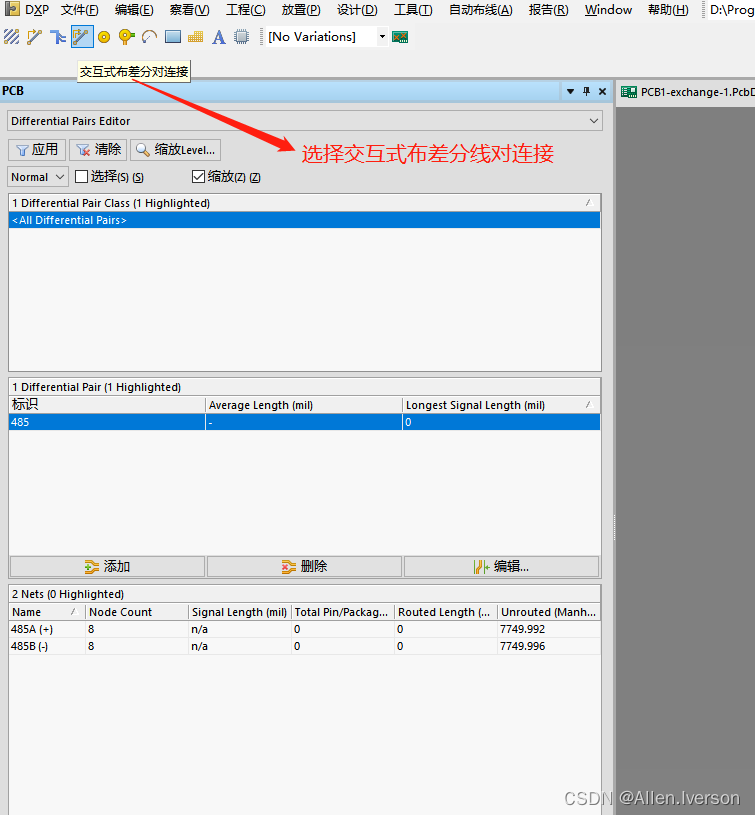Click the variations board icon after the dropdown
The width and height of the screenshot is (755, 815).
400,37
